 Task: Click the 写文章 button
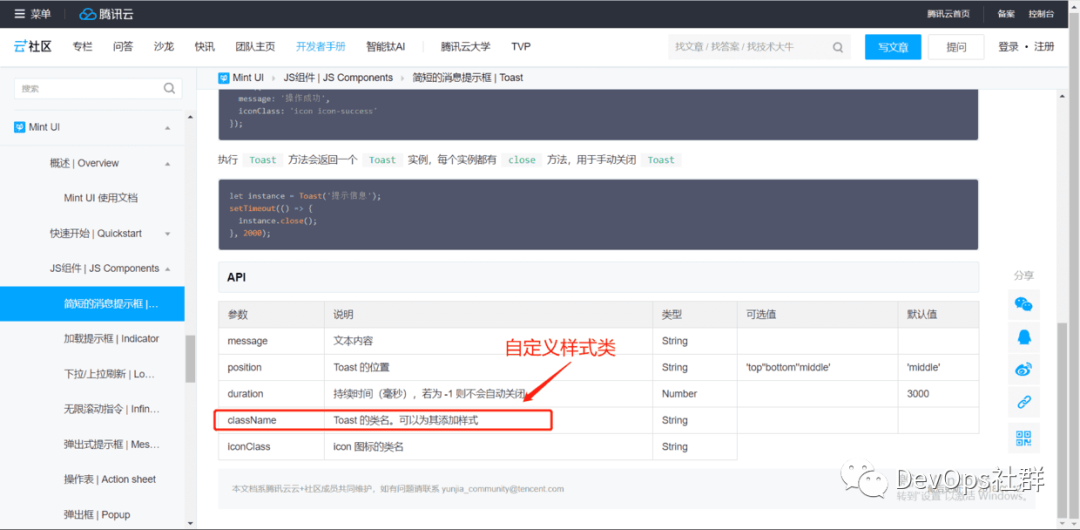tap(893, 48)
